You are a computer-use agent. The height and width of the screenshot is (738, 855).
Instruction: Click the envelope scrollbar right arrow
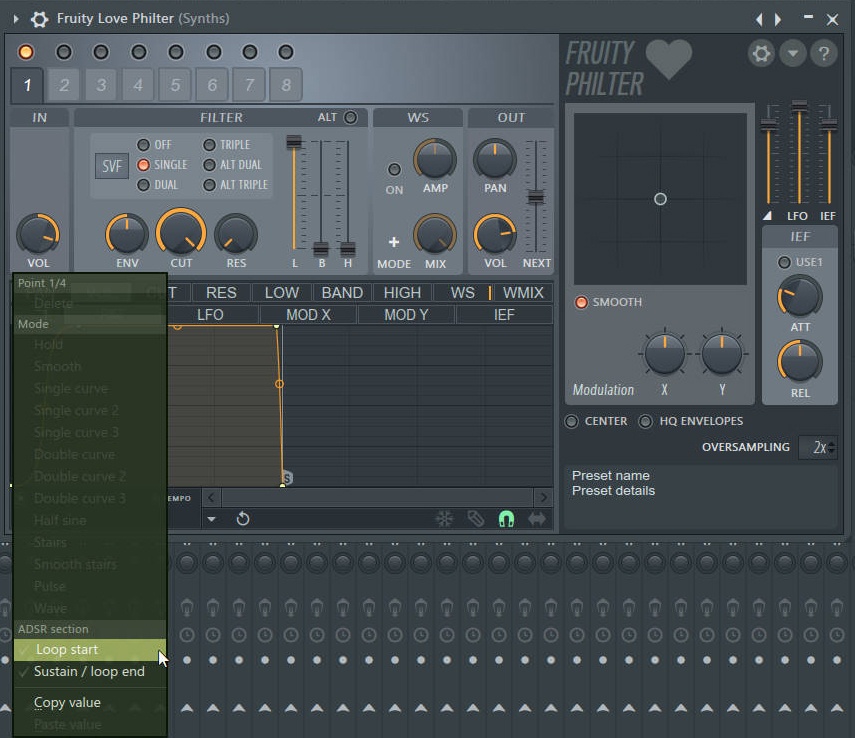click(543, 496)
